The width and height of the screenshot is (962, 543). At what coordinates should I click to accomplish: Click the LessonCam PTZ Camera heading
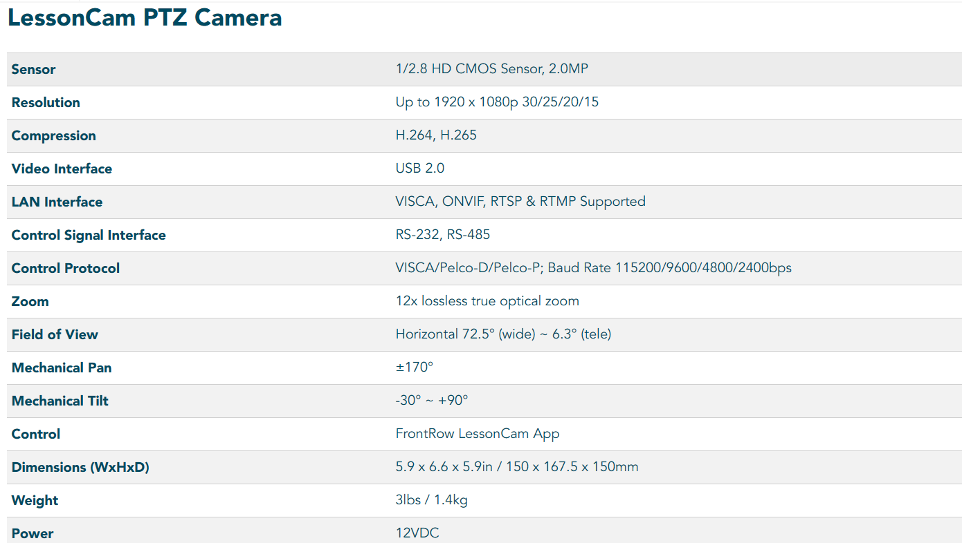(145, 17)
